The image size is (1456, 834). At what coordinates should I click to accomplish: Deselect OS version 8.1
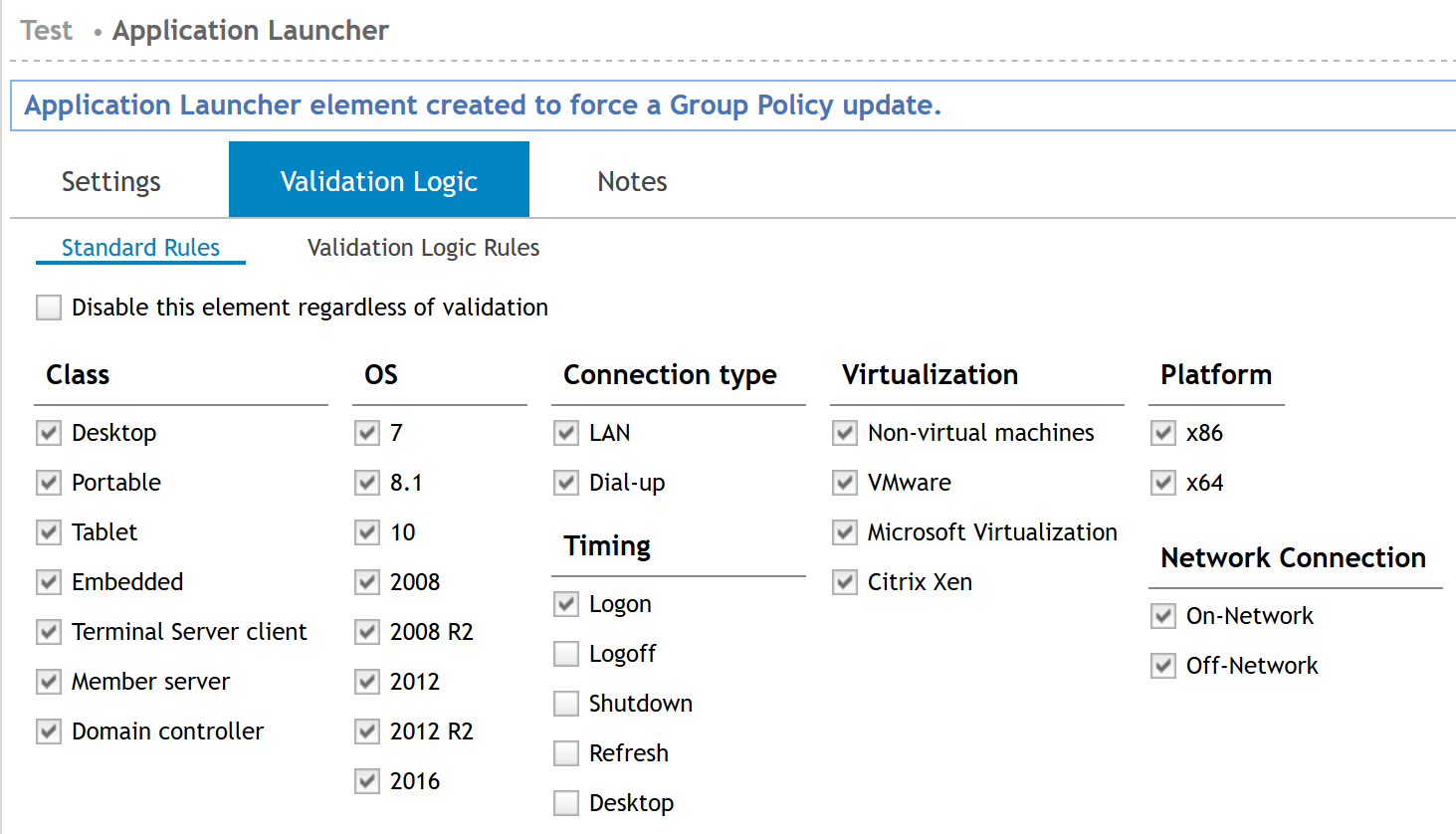point(366,482)
